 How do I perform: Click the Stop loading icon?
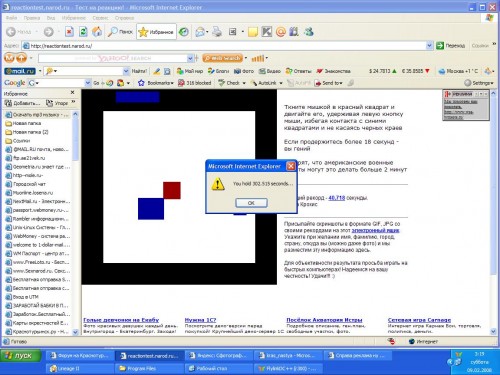69,32
